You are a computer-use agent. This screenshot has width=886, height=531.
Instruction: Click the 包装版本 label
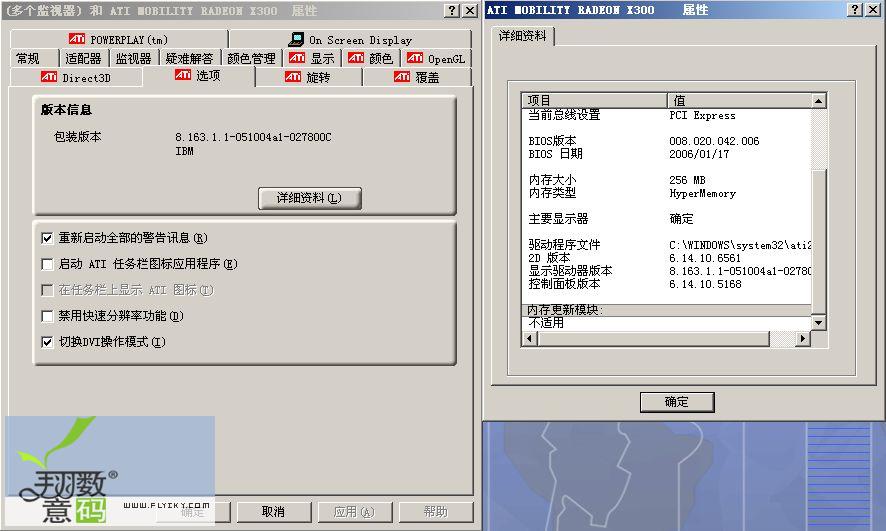point(77,137)
